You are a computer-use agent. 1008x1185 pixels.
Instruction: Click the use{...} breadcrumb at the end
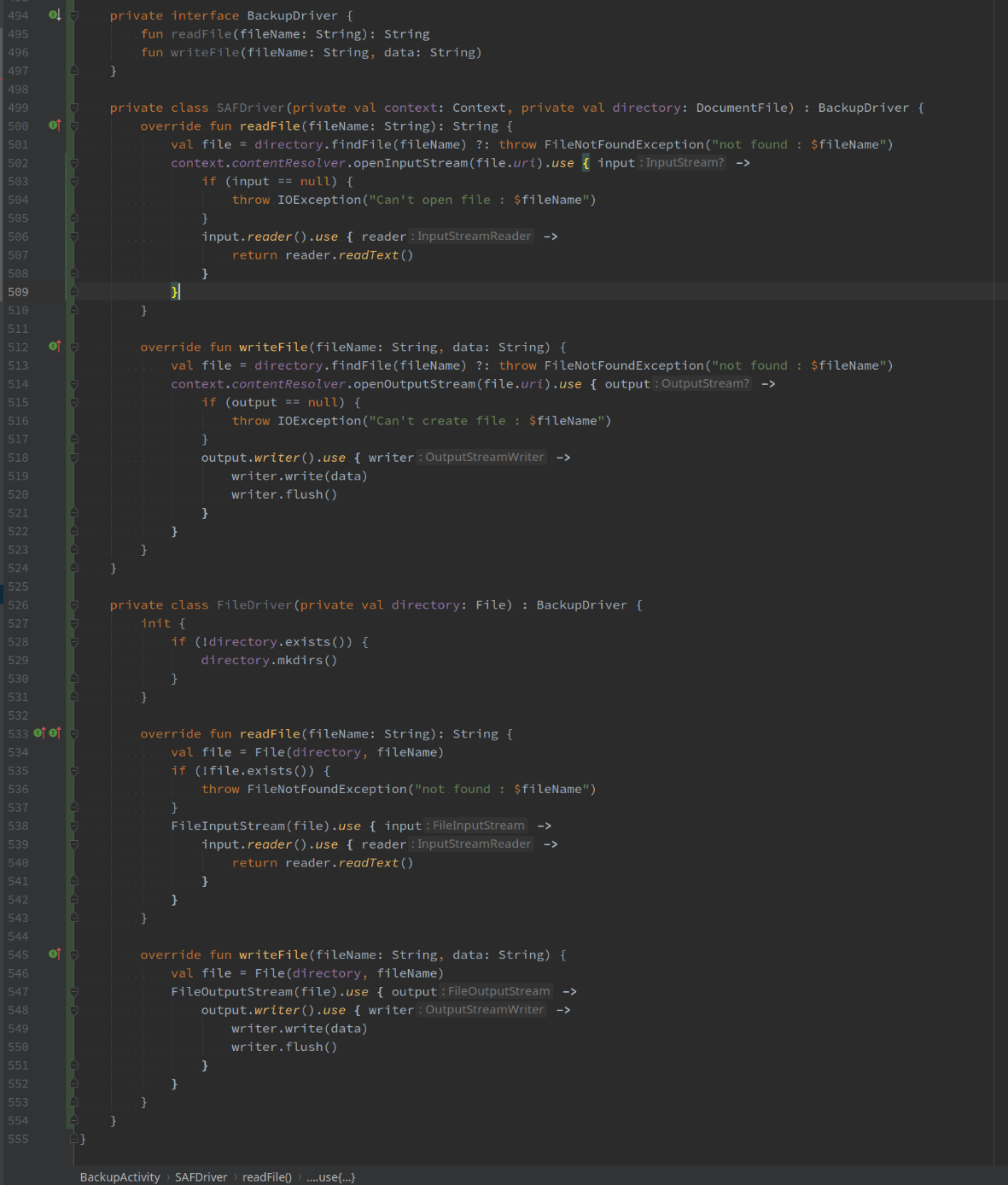click(331, 1177)
